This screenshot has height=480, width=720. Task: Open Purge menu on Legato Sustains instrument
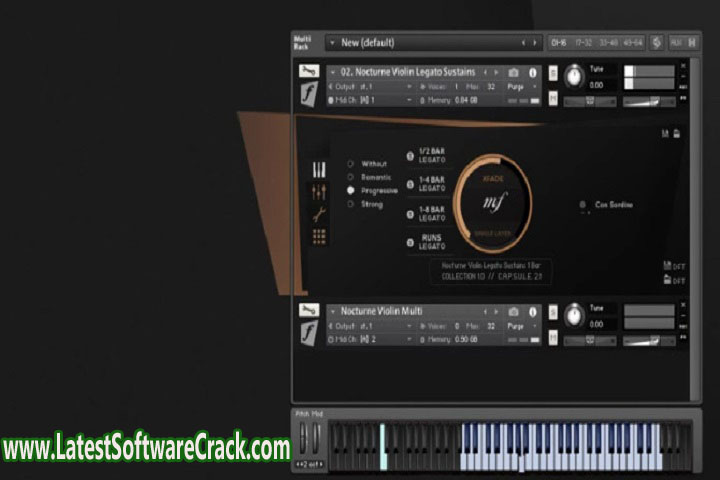click(x=520, y=87)
